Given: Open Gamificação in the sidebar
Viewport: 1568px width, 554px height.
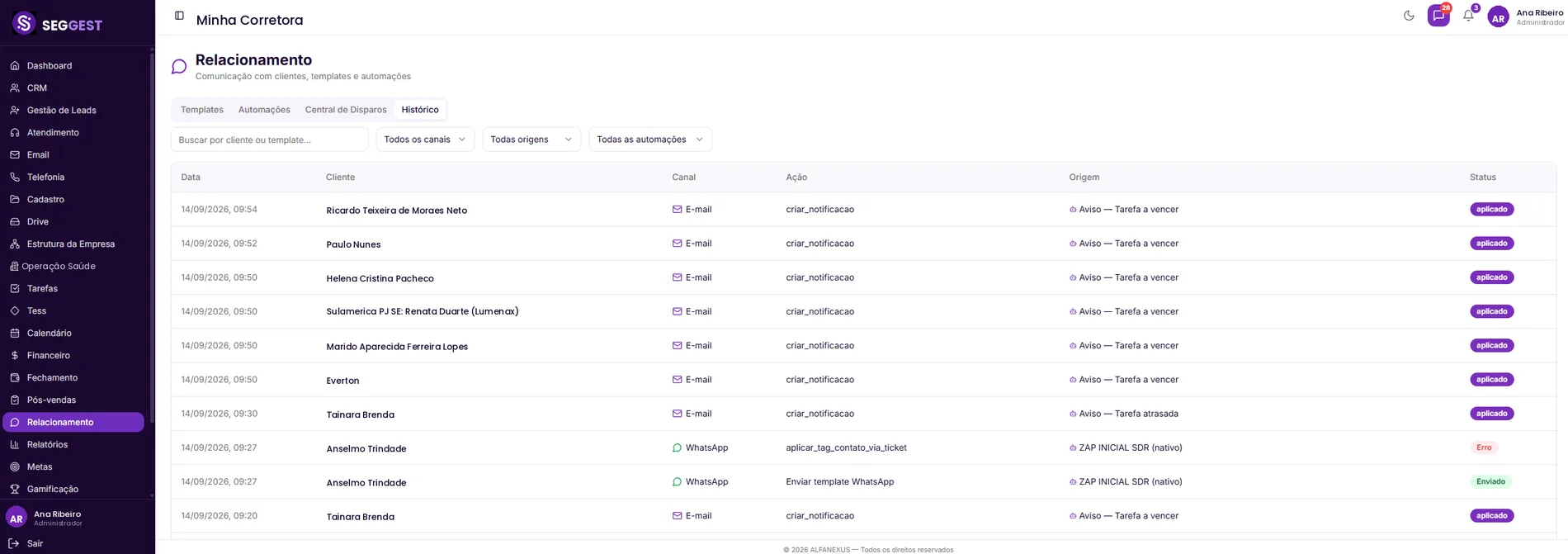Looking at the screenshot, I should [x=53, y=489].
